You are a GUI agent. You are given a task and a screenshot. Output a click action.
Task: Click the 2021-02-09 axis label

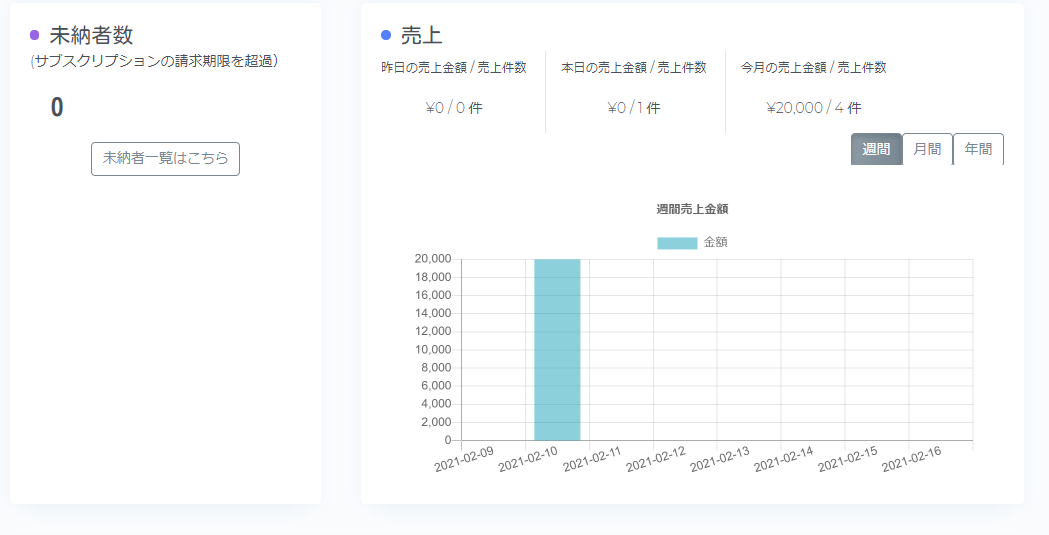point(464,459)
